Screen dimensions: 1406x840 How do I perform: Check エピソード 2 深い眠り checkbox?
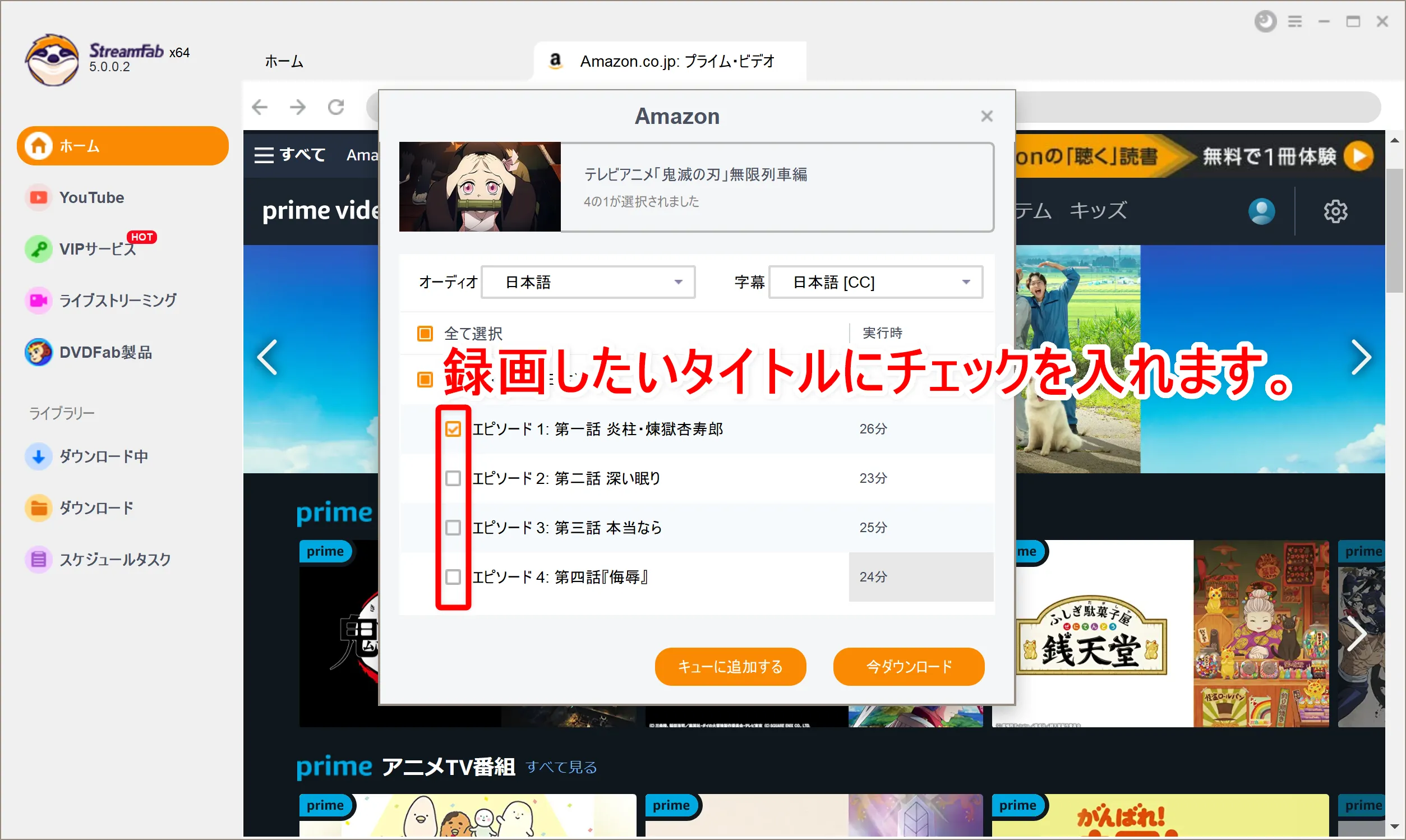pyautogui.click(x=453, y=478)
